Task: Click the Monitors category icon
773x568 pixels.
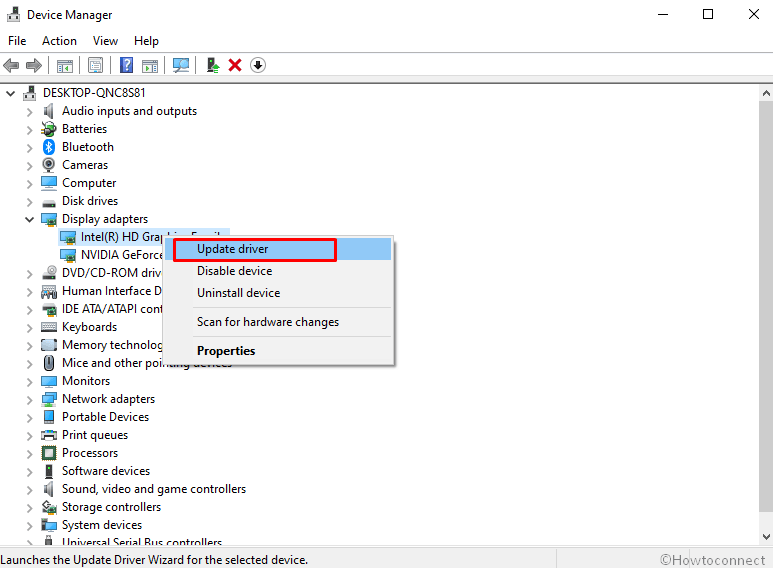Action: click(49, 381)
